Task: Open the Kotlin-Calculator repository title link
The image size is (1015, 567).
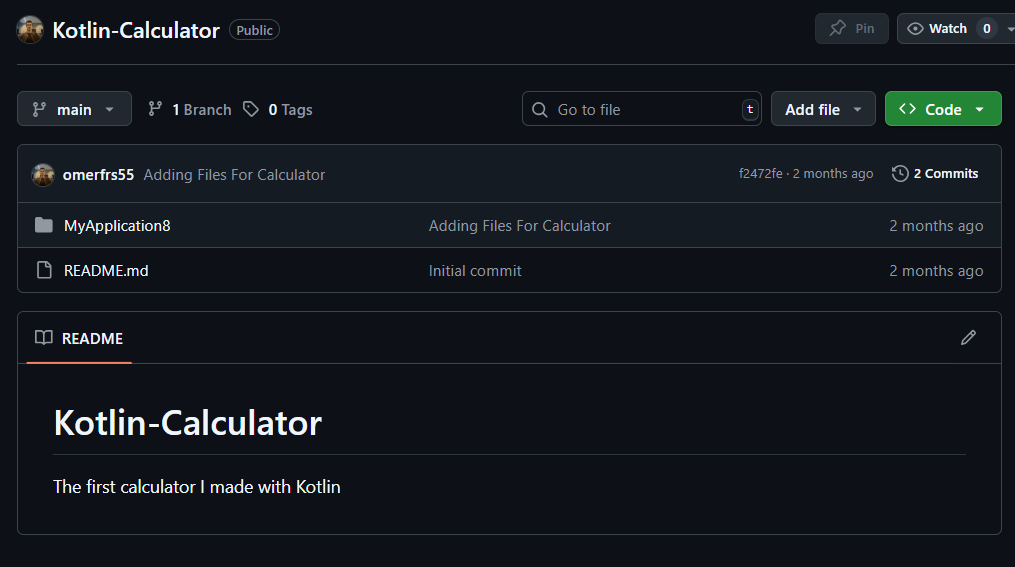Action: pyautogui.click(x=136, y=30)
